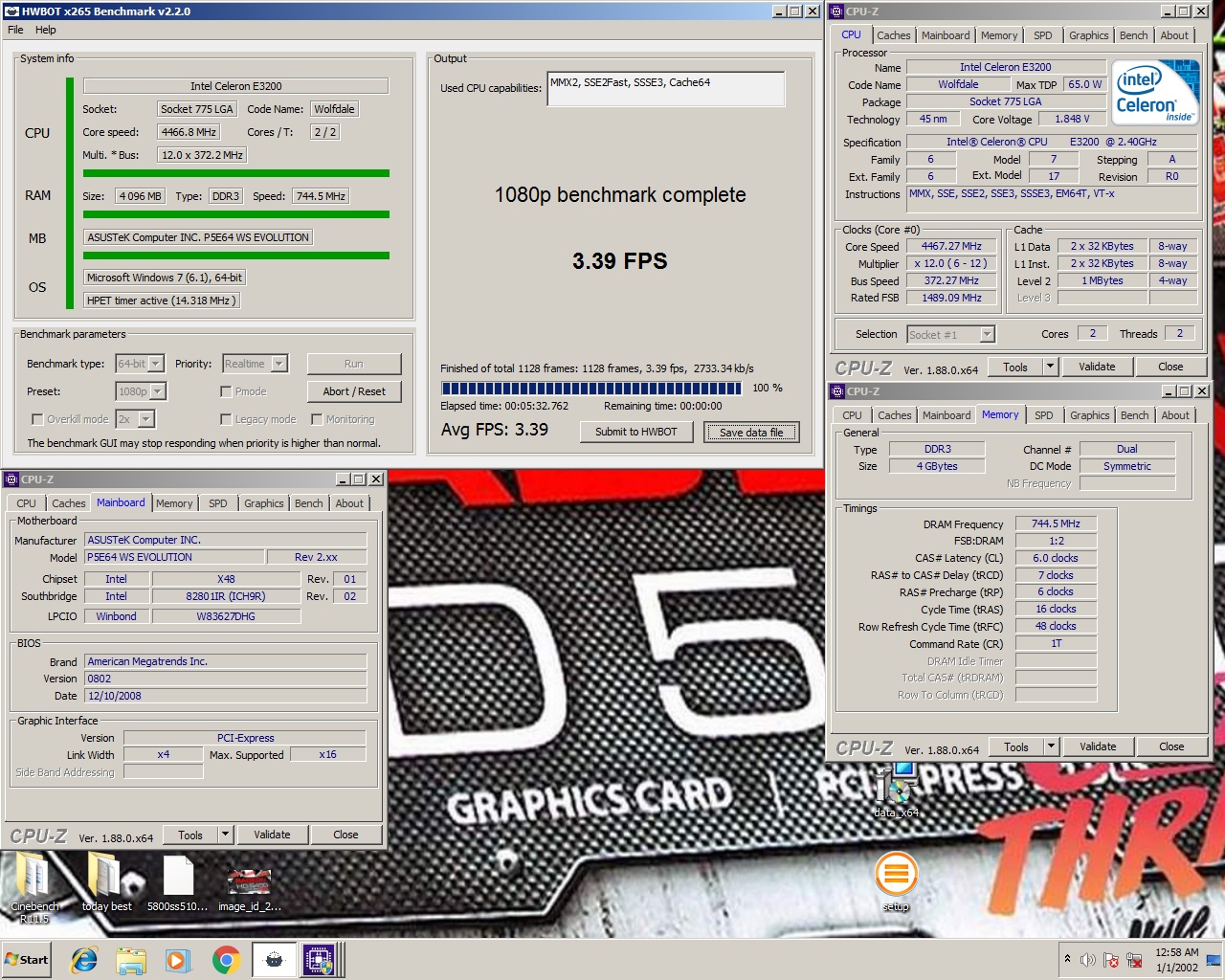Switch to the CPU-Z taskbar button

(320, 960)
